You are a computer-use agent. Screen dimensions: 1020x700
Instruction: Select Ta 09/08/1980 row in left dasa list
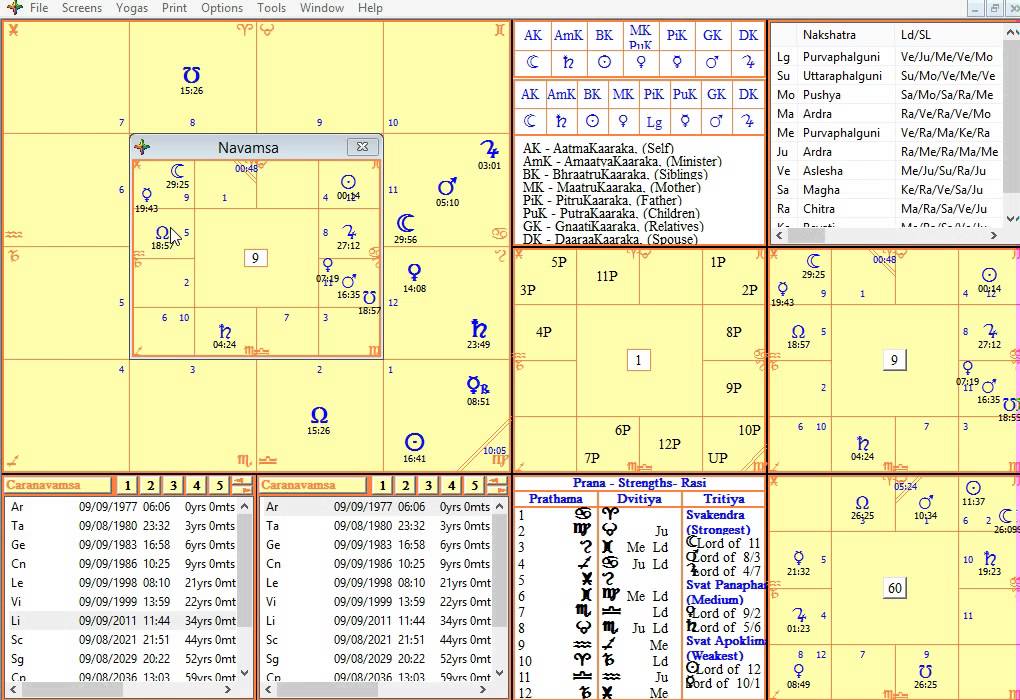point(122,526)
